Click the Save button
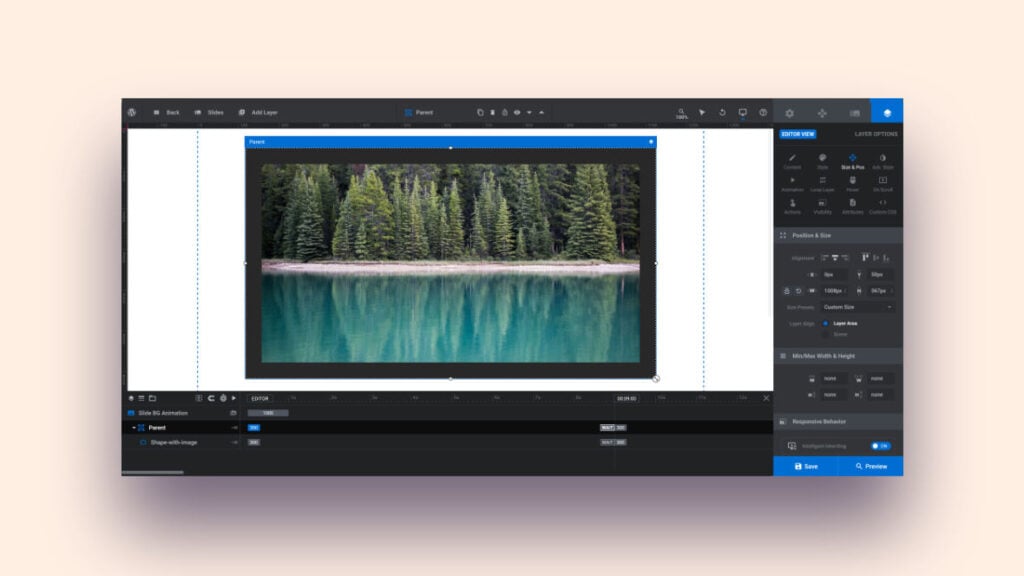This screenshot has width=1024, height=576. pyautogui.click(x=806, y=466)
